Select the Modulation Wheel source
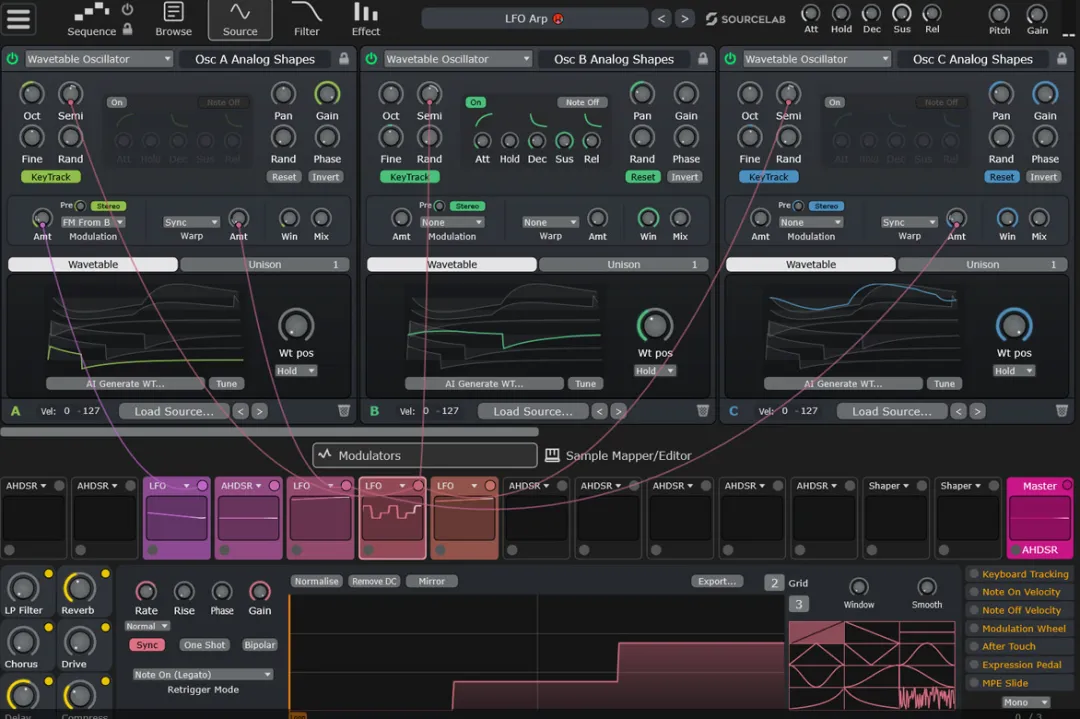Viewport: 1080px width, 719px height. [1018, 628]
